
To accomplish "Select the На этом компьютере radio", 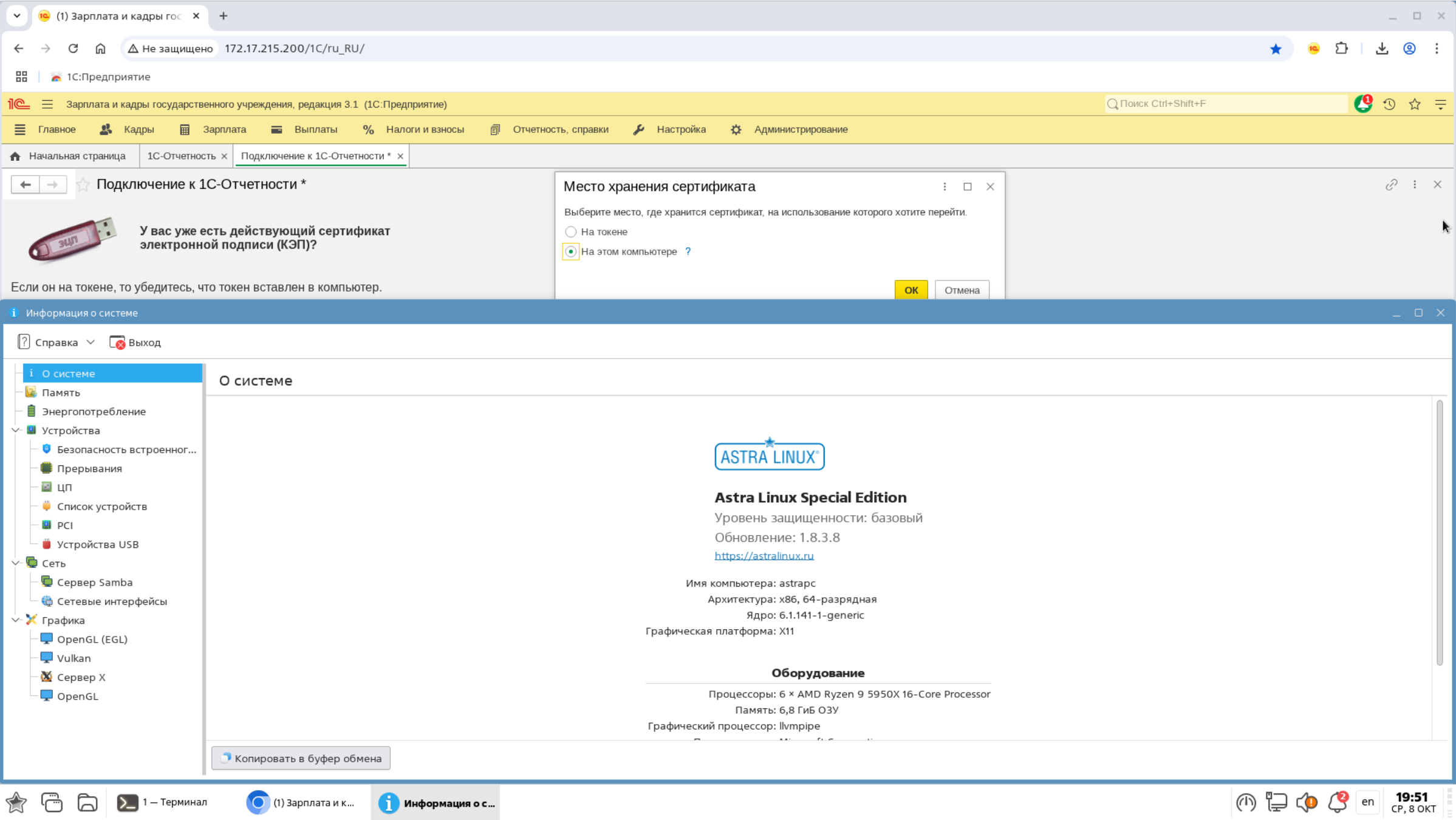I will click(x=570, y=251).
